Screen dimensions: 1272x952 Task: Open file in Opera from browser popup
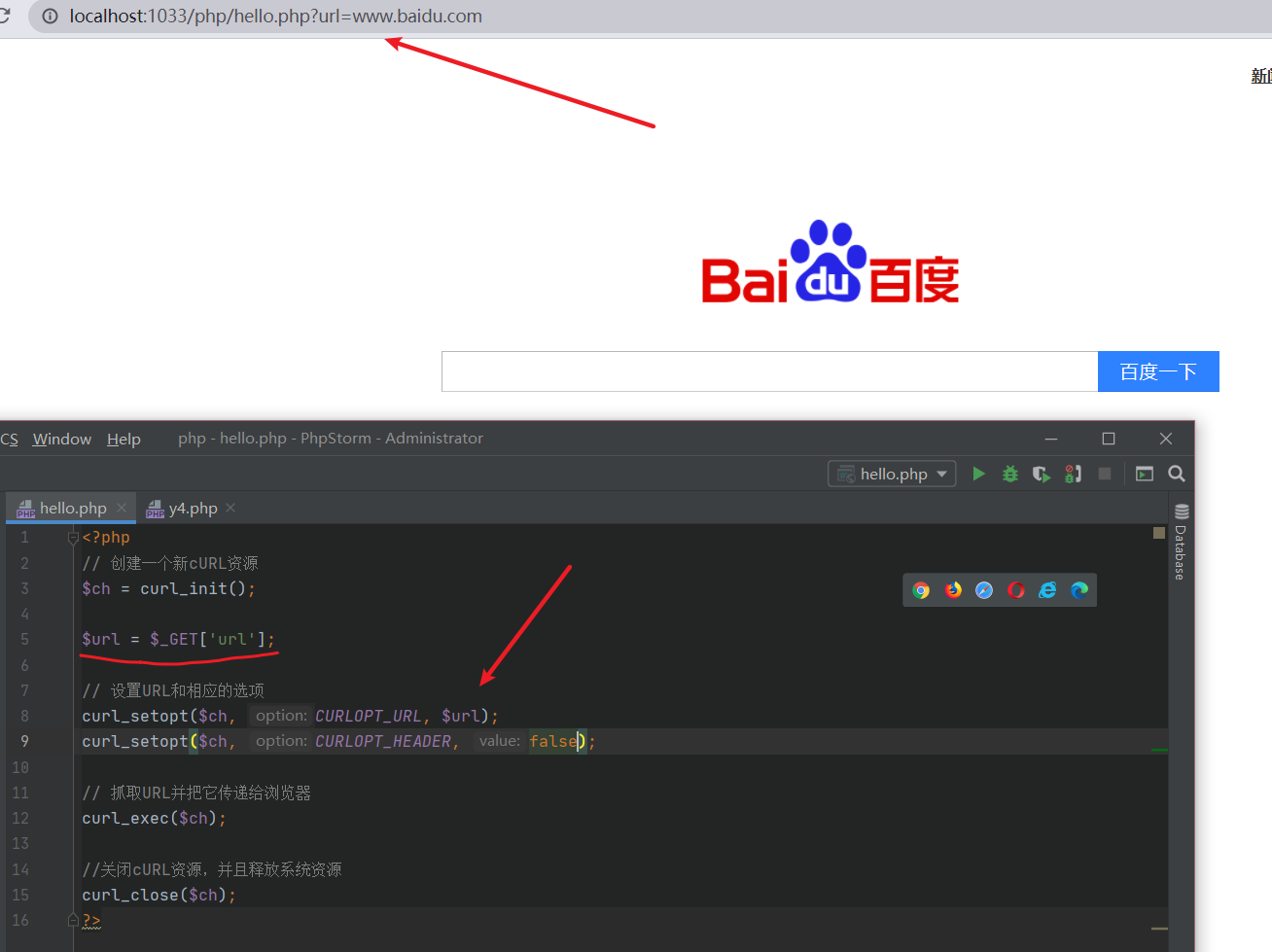point(1016,590)
